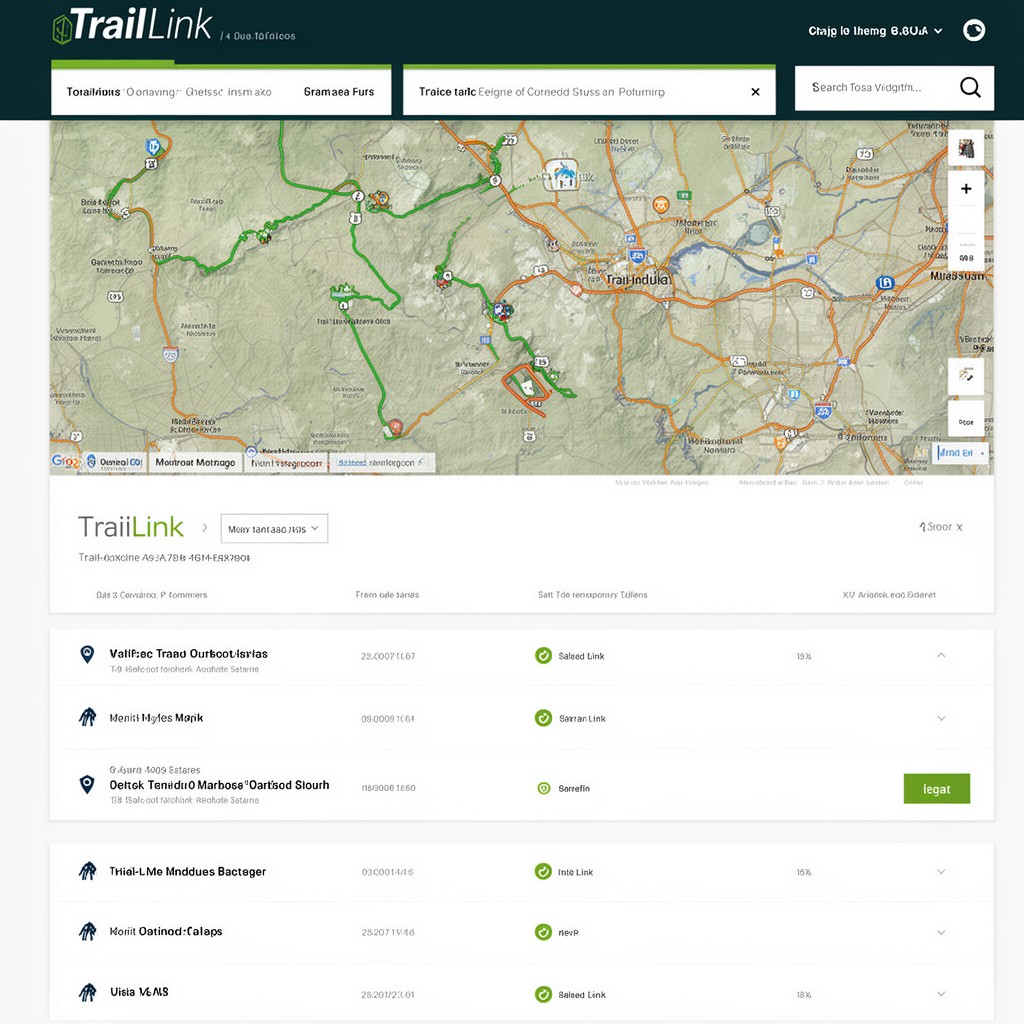Expand the Moriit Oatinod:Calaps row

tap(941, 933)
